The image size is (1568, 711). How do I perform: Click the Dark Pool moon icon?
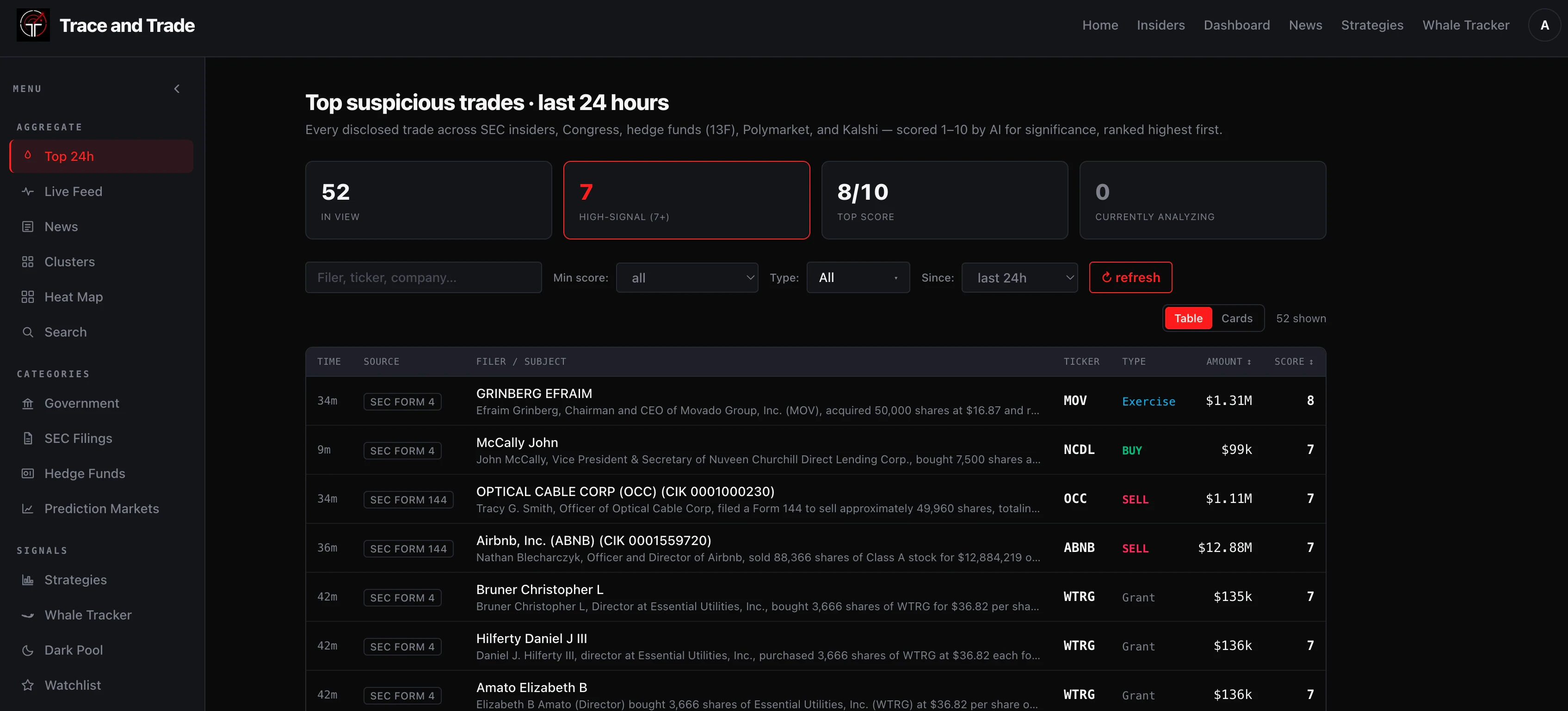tap(28, 650)
